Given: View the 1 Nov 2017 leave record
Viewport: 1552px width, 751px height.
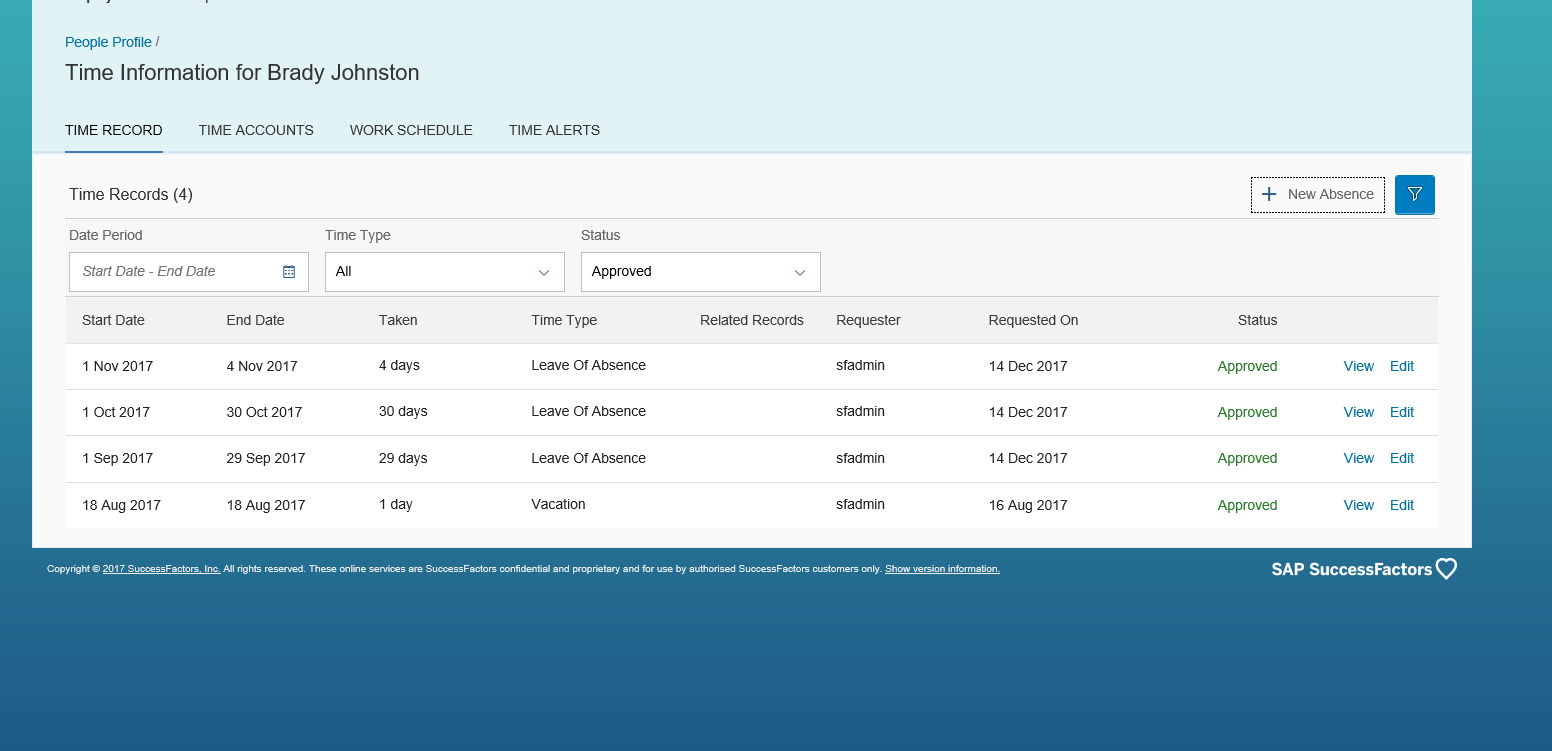Looking at the screenshot, I should click(1358, 366).
